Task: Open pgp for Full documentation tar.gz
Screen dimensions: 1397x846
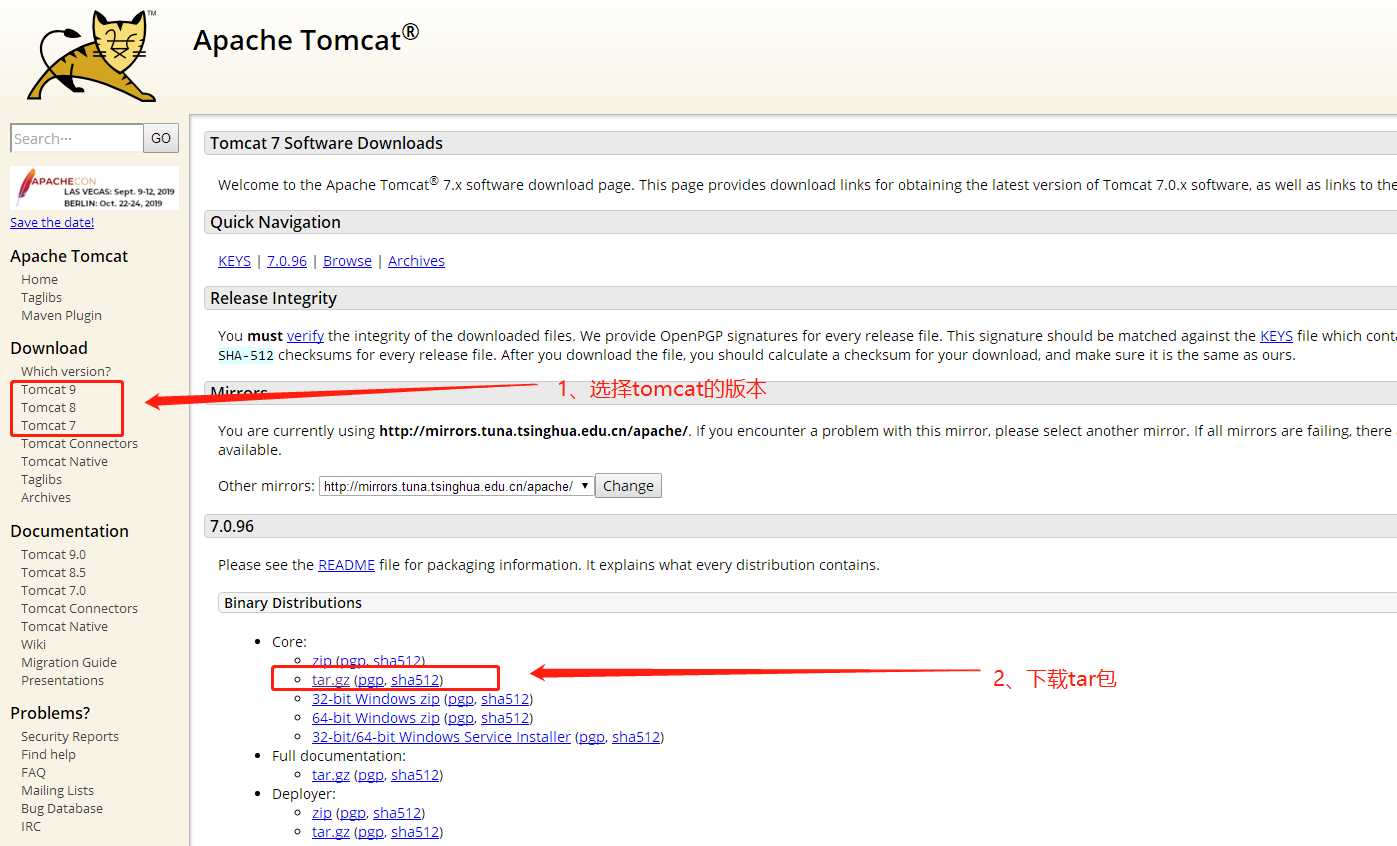Action: point(370,775)
